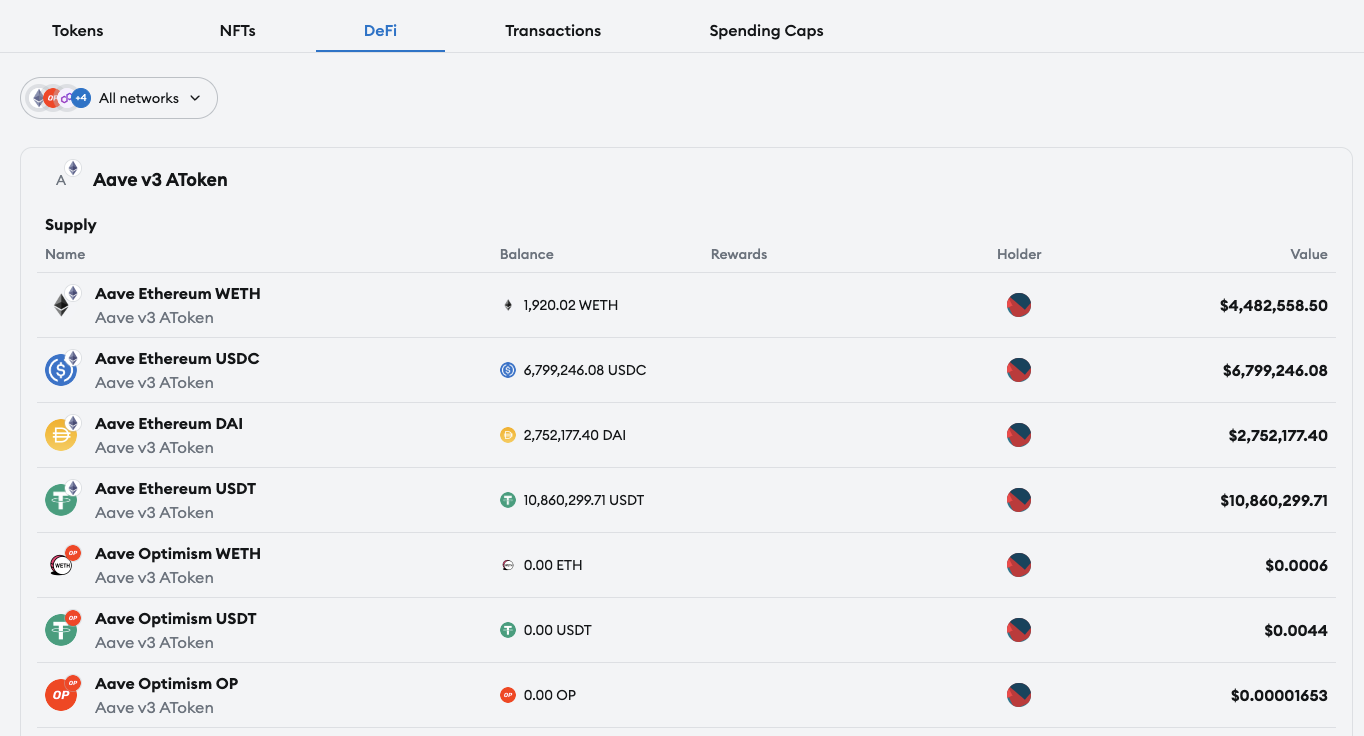Select the DeFi tab
Screen dimensions: 1364x736
tap(380, 30)
